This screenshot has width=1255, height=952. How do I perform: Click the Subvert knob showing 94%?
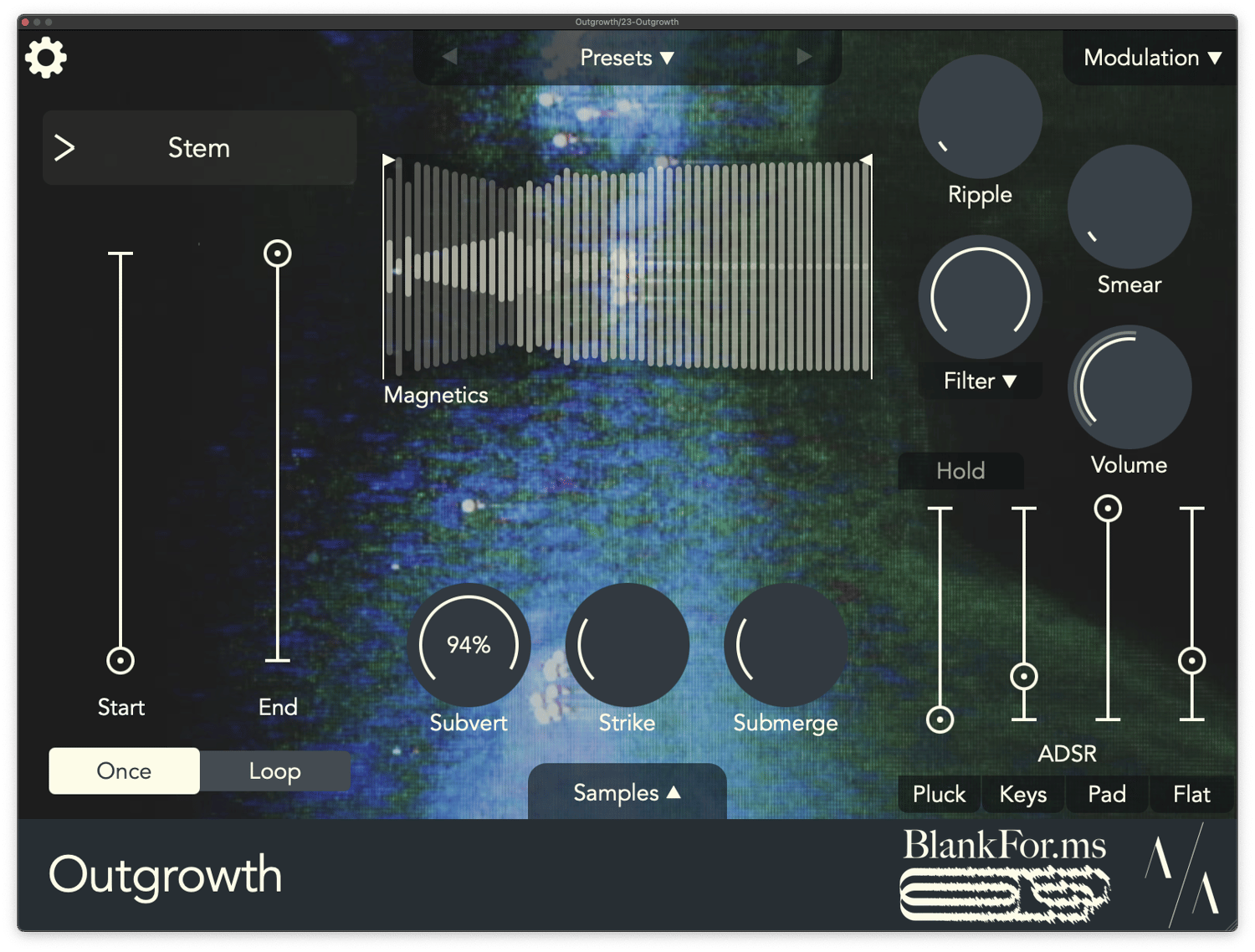pos(469,645)
